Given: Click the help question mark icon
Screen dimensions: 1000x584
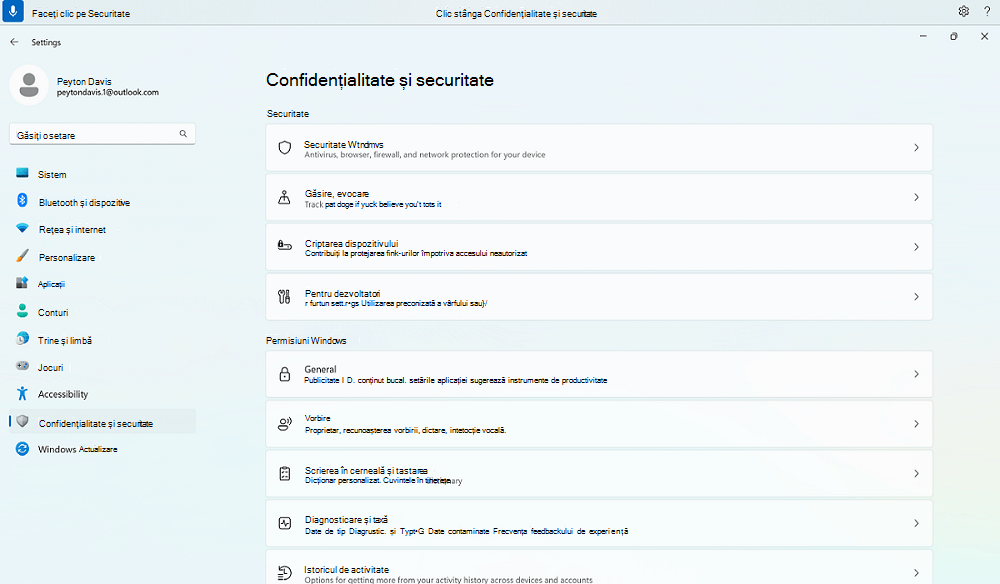Looking at the screenshot, I should tap(987, 11).
